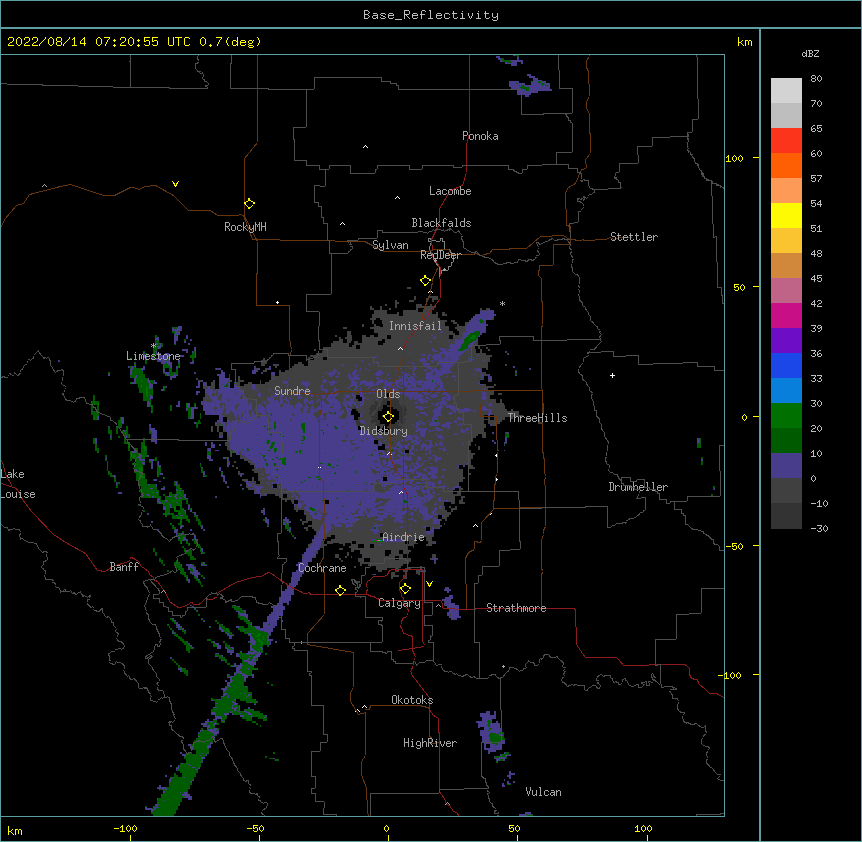
Task: Click the km unit label at top right
Action: 744,42
